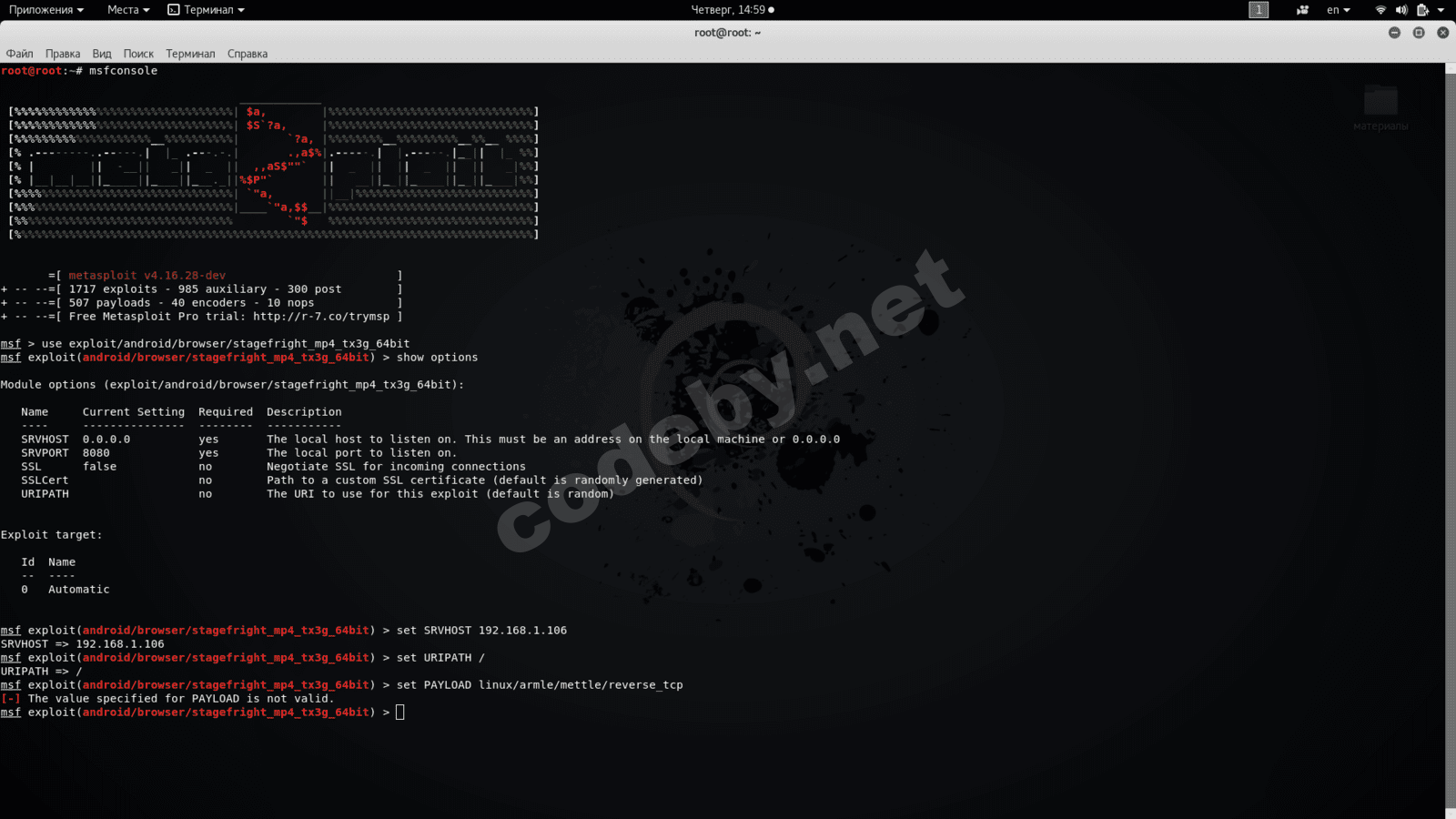The width and height of the screenshot is (1456, 819).
Task: Click the show options command
Action: (x=437, y=358)
